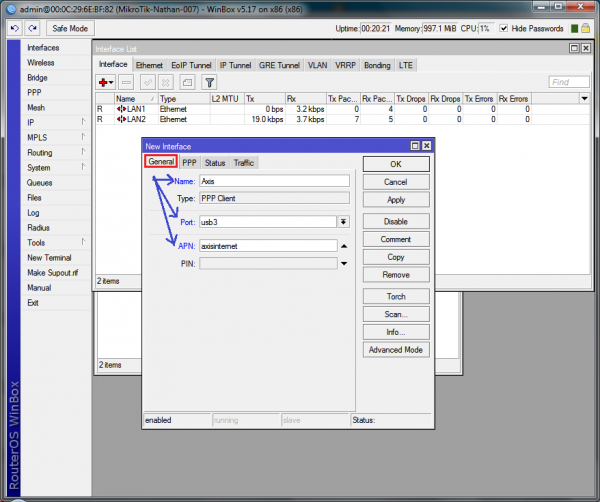Click the Disable button
This screenshot has width=600, height=502.
coord(396,222)
